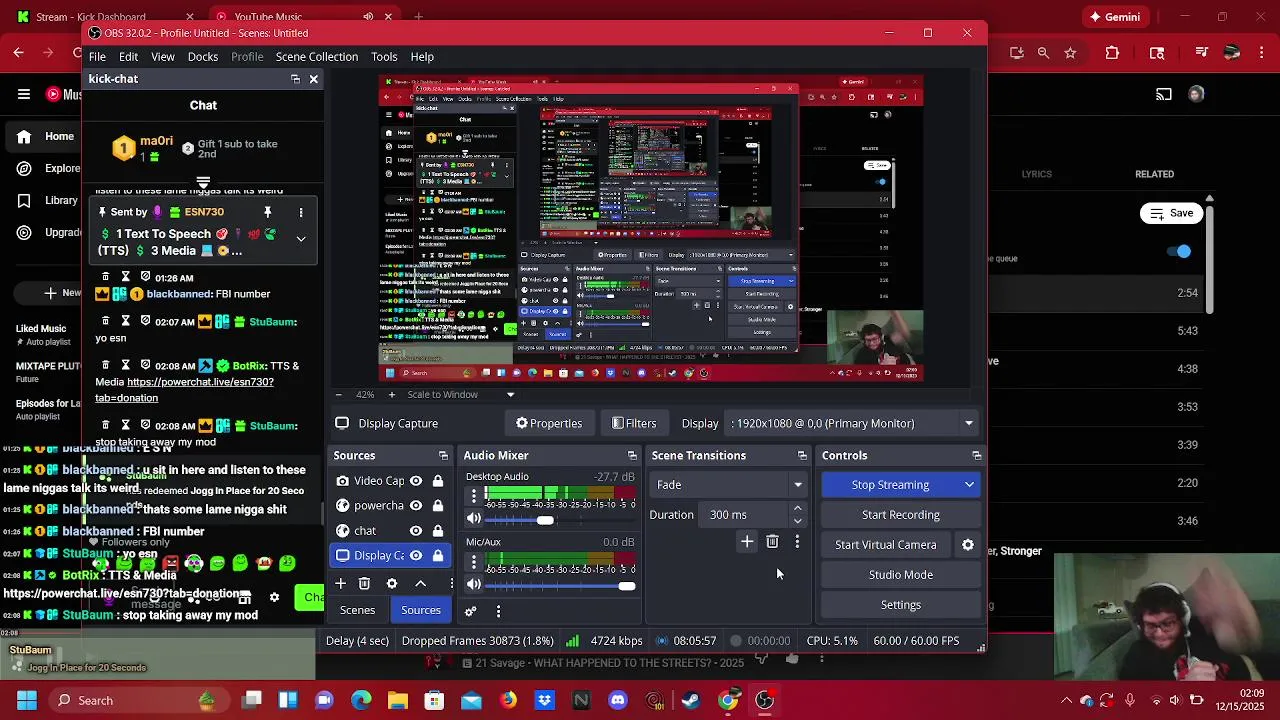Open source properties gear in the Sources toolbar
This screenshot has height=720, width=1280.
392,583
